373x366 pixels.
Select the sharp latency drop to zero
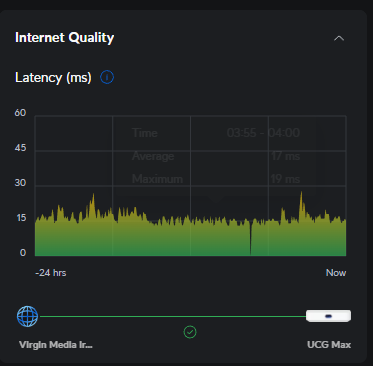click(x=251, y=240)
